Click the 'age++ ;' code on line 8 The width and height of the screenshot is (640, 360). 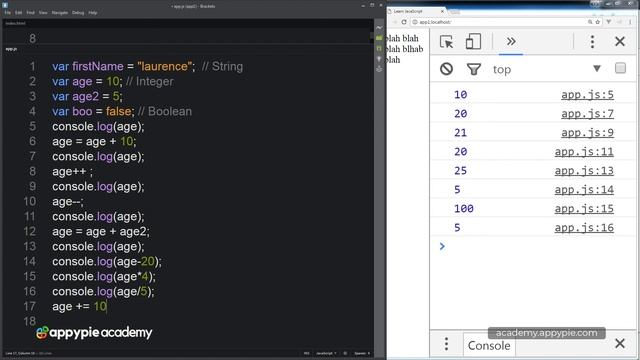click(x=72, y=171)
